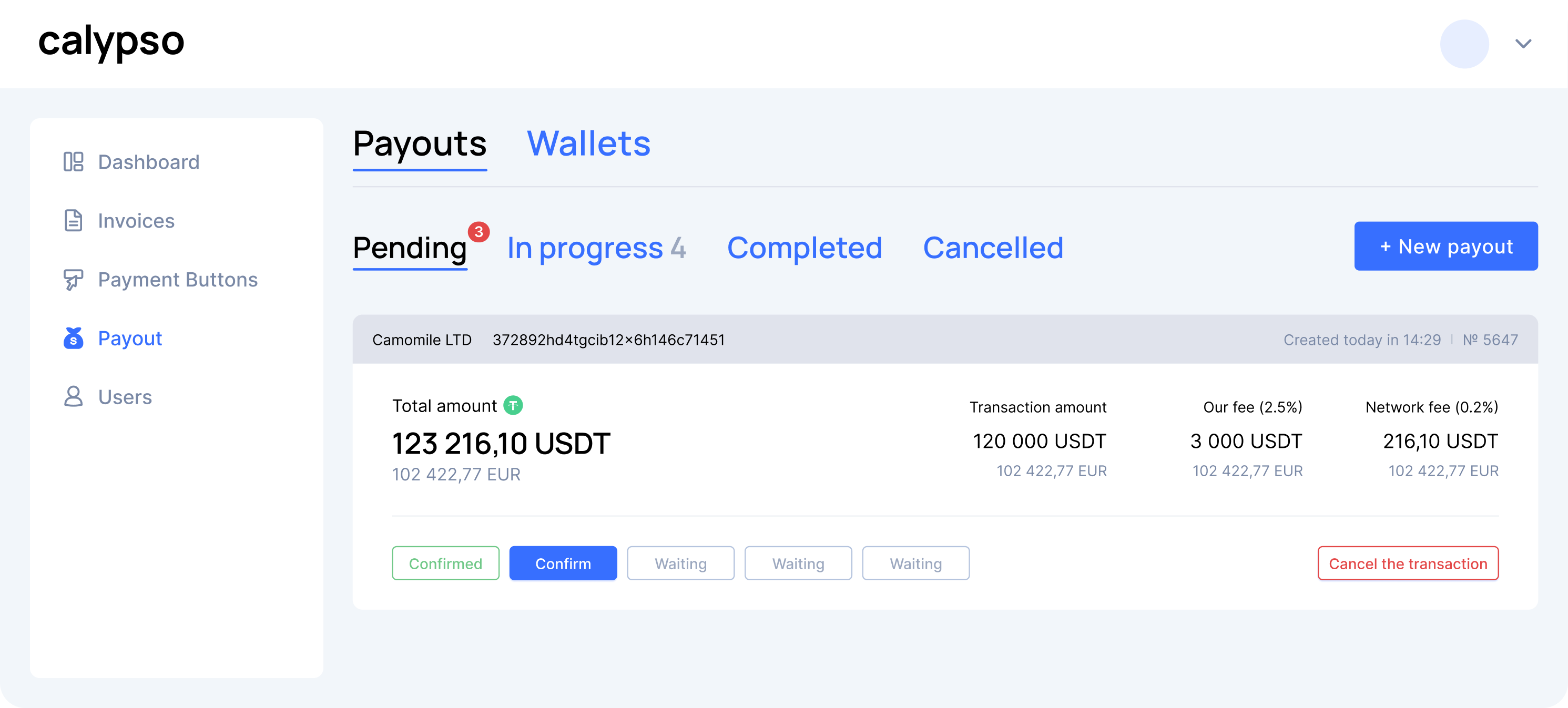The height and width of the screenshot is (708, 1568).
Task: Cancel the transaction
Action: (1407, 564)
